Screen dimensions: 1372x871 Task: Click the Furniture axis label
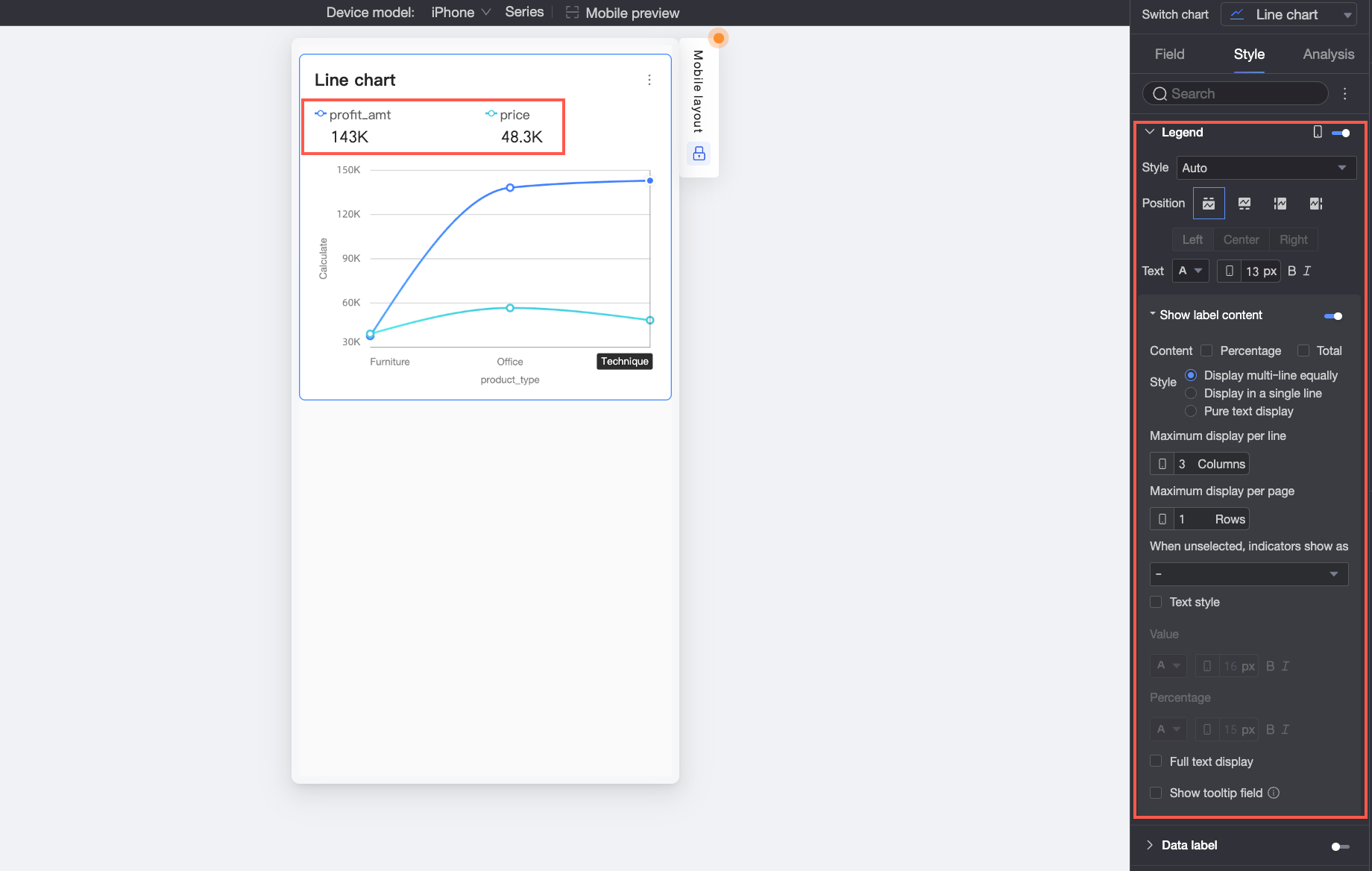[x=390, y=362]
